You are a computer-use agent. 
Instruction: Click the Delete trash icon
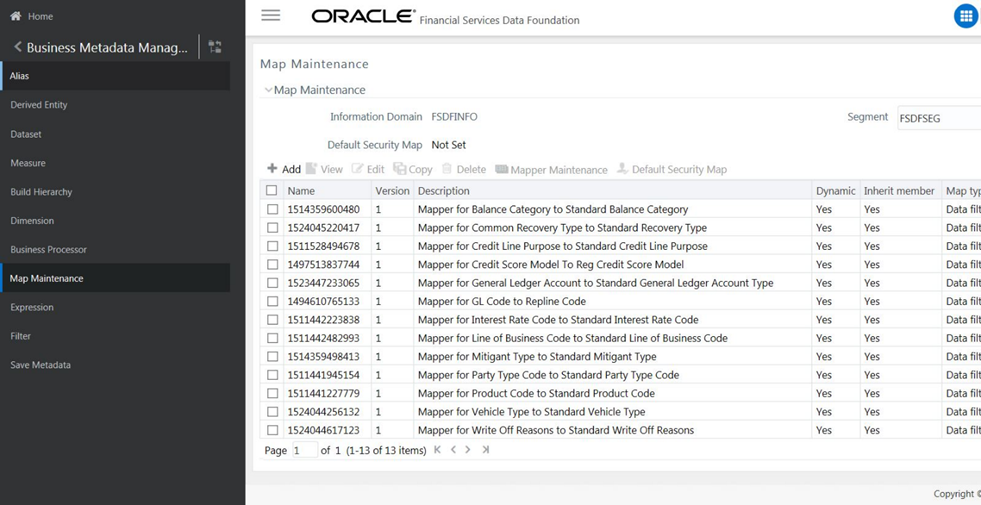click(447, 168)
